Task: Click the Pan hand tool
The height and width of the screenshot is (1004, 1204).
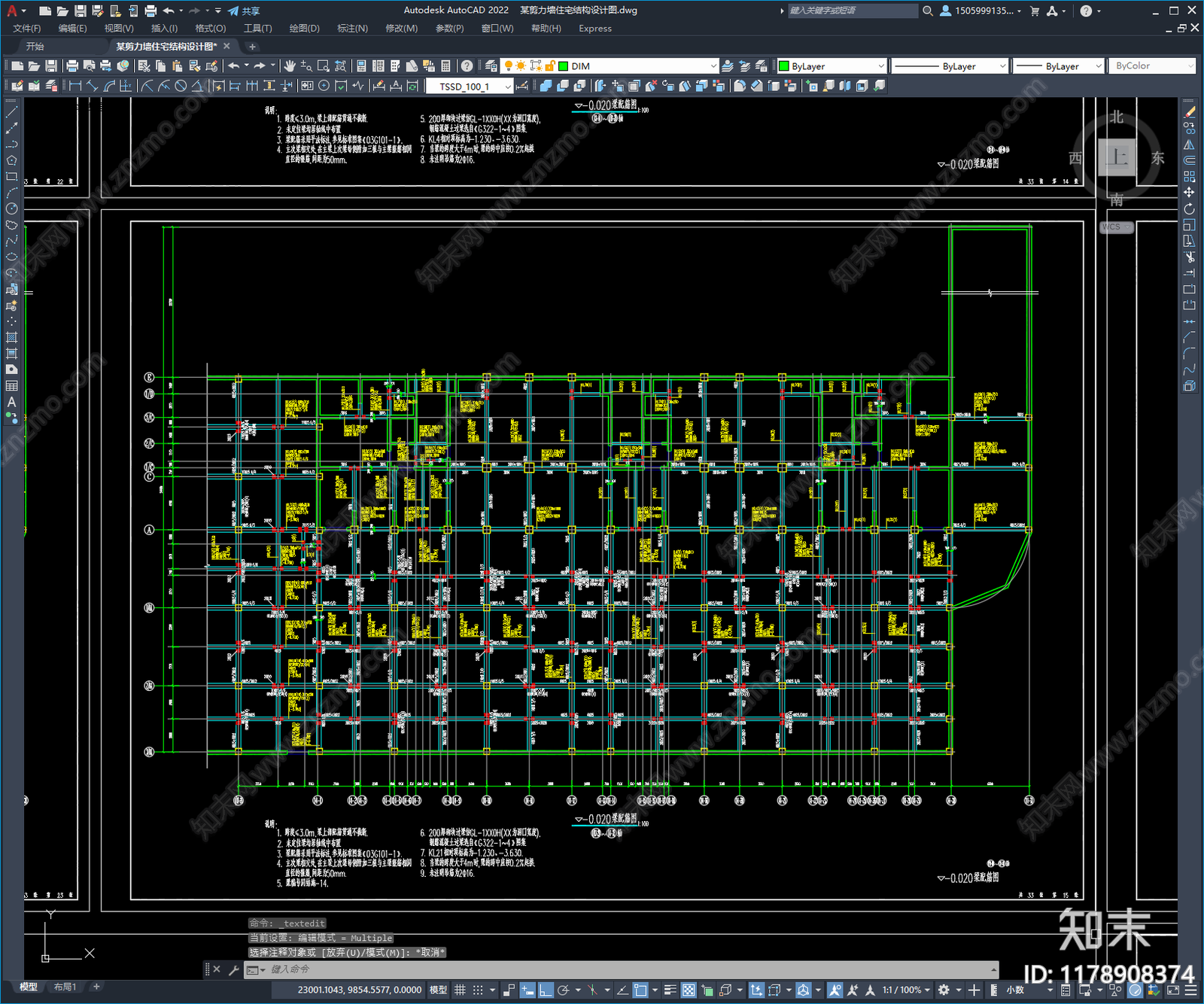Action: (x=290, y=66)
